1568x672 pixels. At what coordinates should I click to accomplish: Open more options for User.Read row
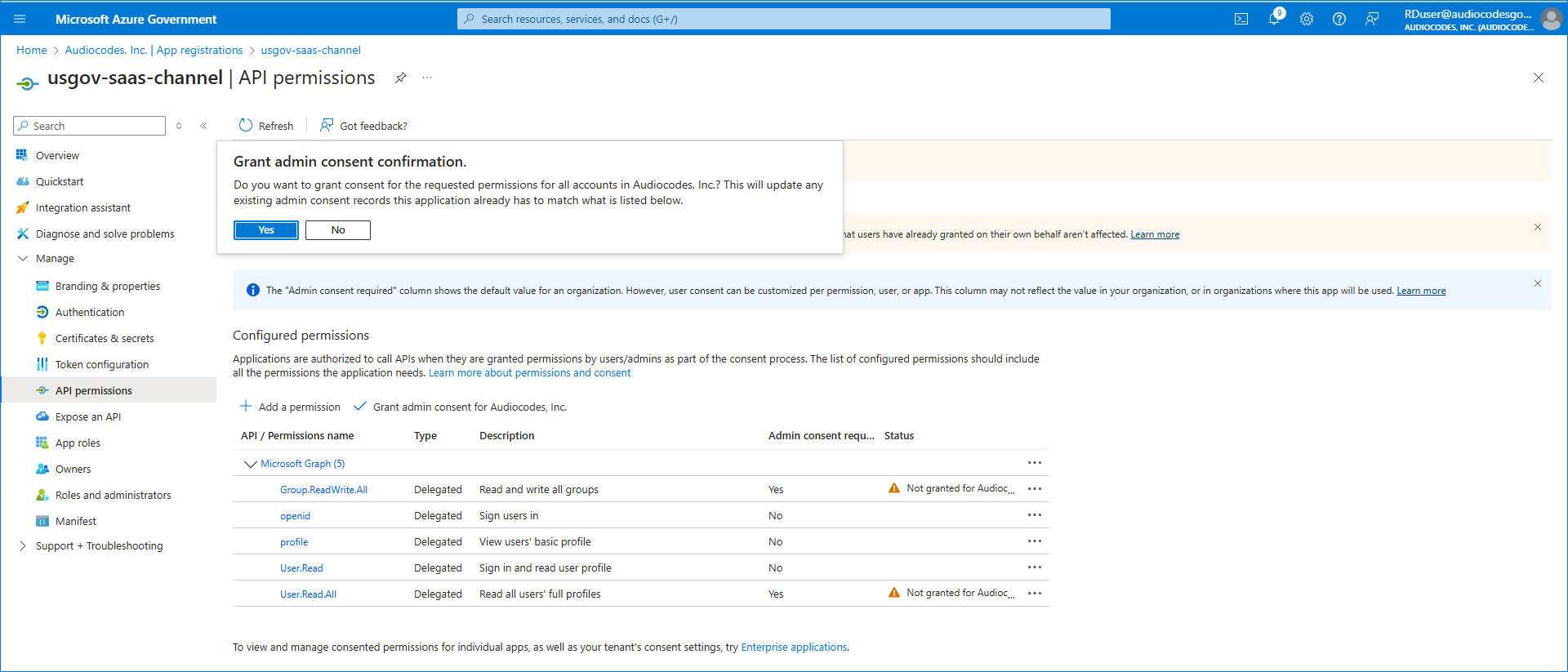tap(1035, 567)
